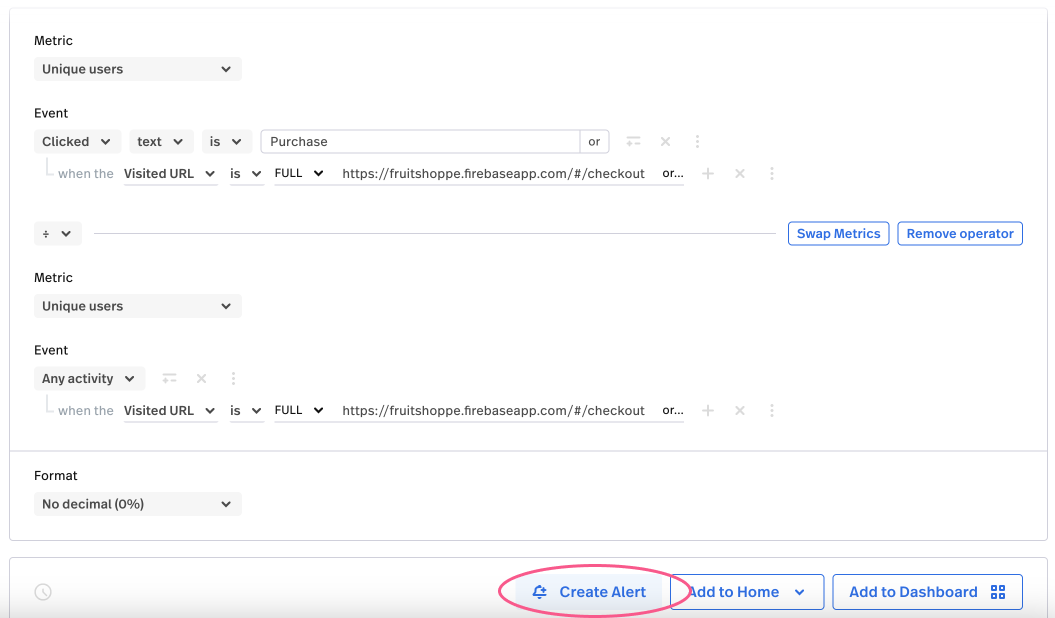Add another condition with the plus icon
1055x618 pixels.
[x=708, y=173]
